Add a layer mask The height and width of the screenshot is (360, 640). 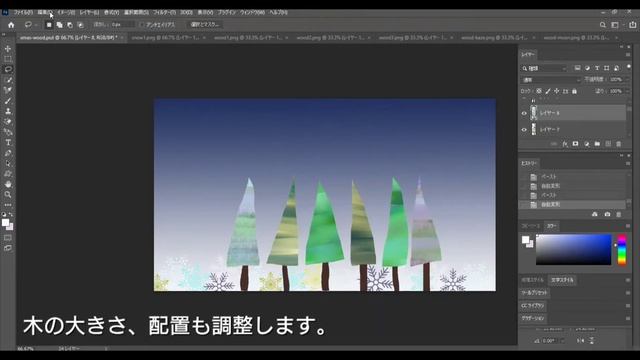(x=576, y=144)
